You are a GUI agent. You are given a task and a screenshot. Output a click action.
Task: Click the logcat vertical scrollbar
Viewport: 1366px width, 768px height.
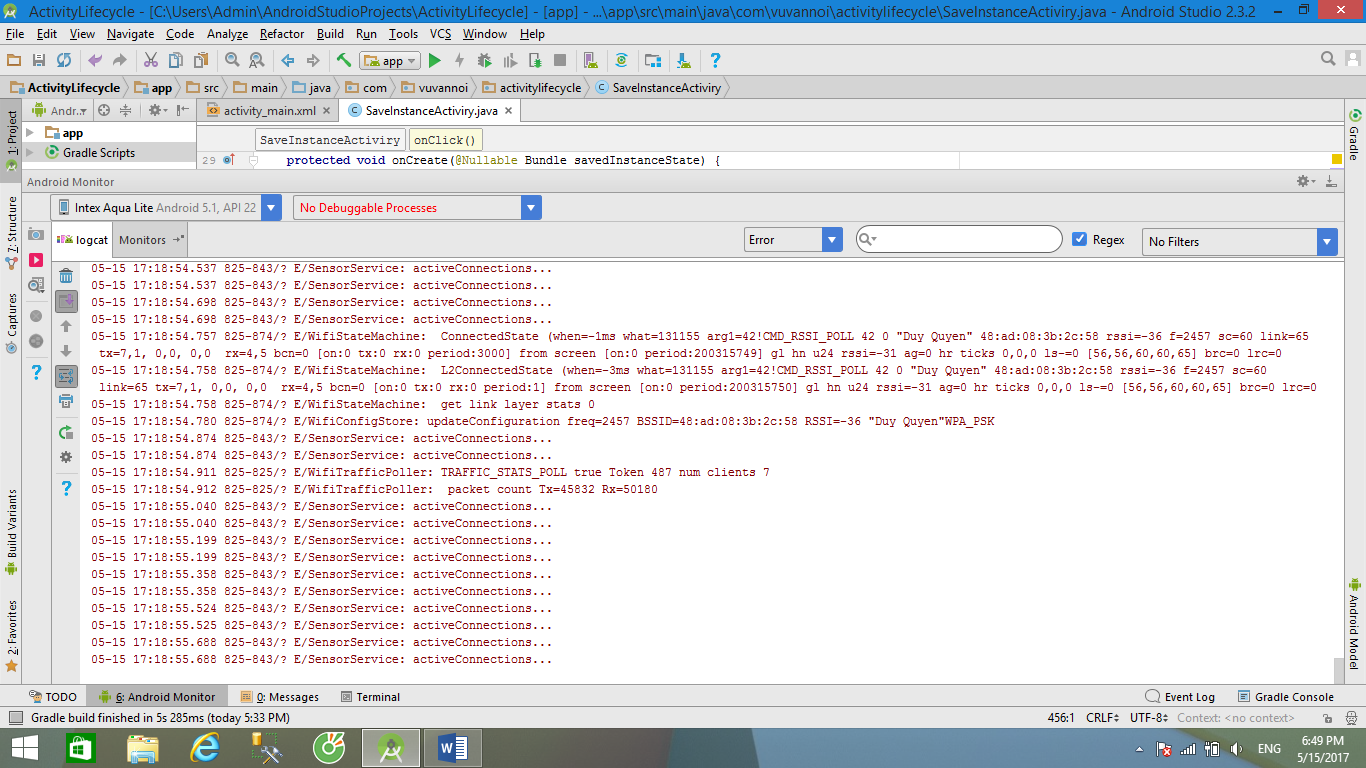click(1339, 671)
